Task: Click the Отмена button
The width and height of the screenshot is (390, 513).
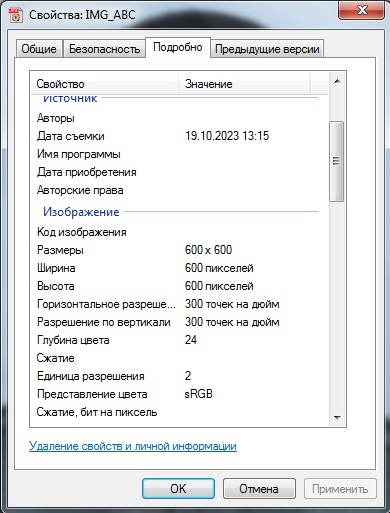Action: click(259, 489)
